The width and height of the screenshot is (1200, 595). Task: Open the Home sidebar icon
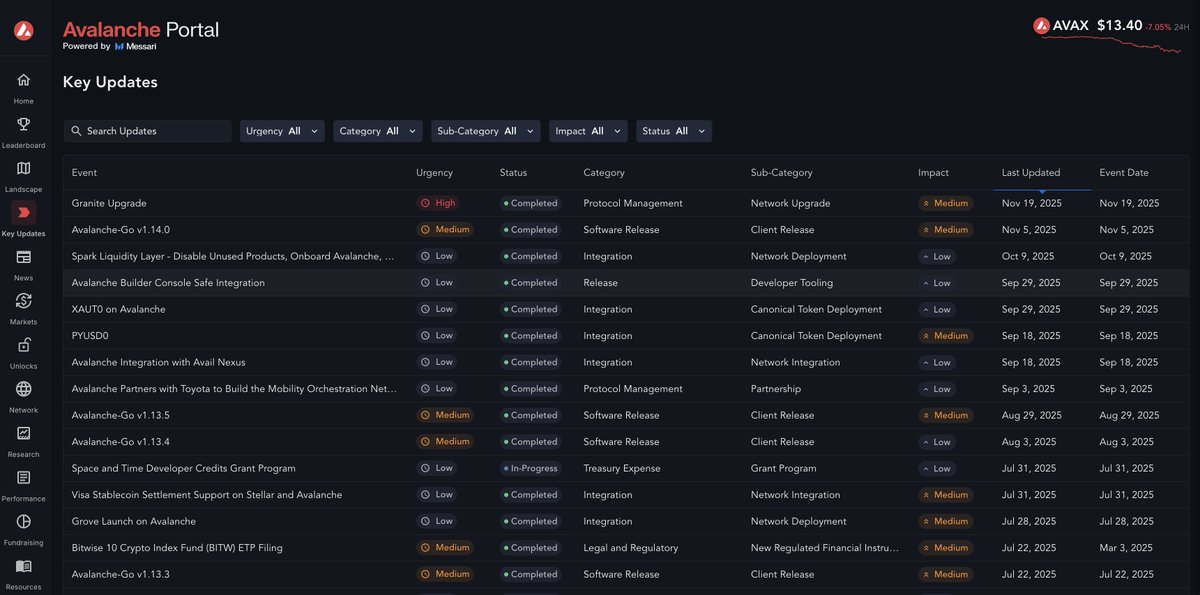(x=23, y=80)
